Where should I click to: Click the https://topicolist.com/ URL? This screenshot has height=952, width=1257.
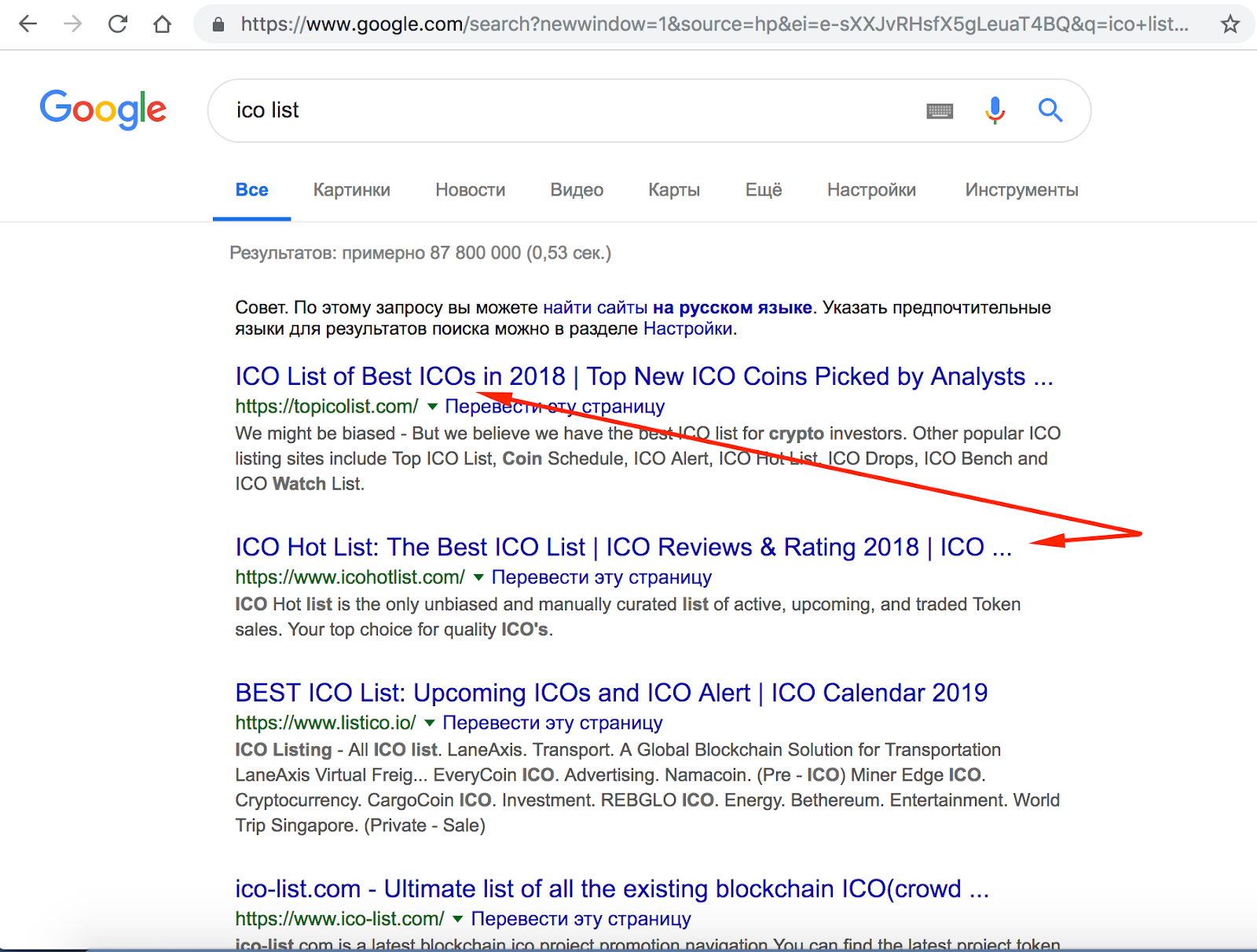point(327,407)
